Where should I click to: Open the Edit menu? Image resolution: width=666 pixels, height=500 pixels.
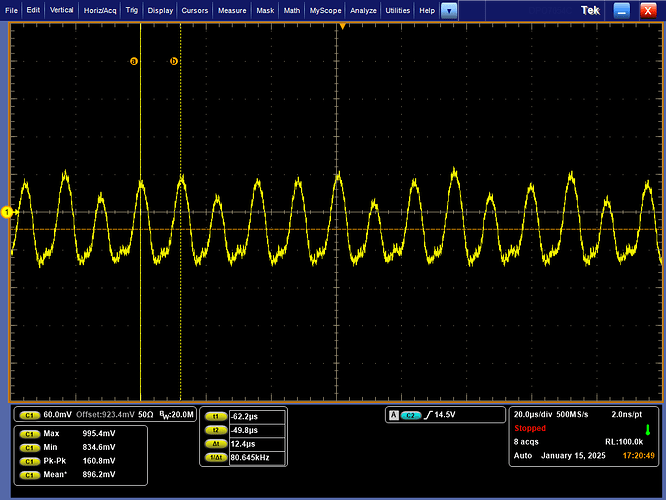pos(33,10)
